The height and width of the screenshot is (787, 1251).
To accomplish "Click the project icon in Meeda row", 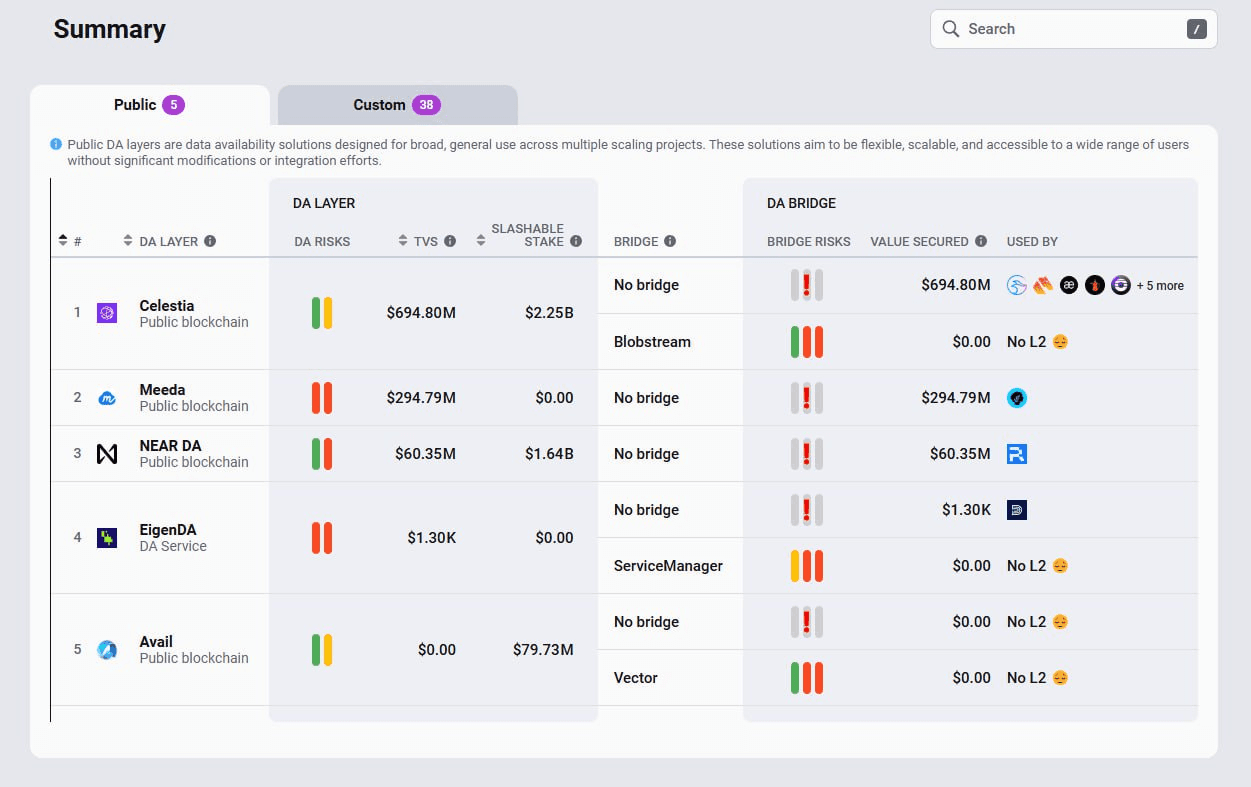I will 1017,397.
